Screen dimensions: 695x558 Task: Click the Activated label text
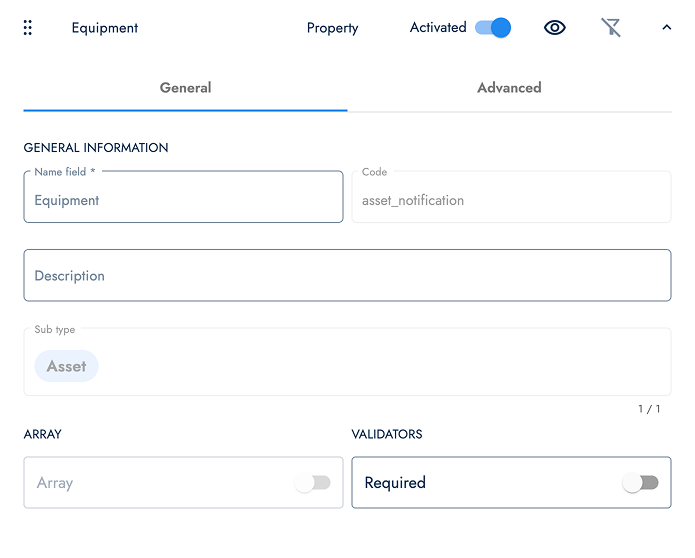(438, 28)
